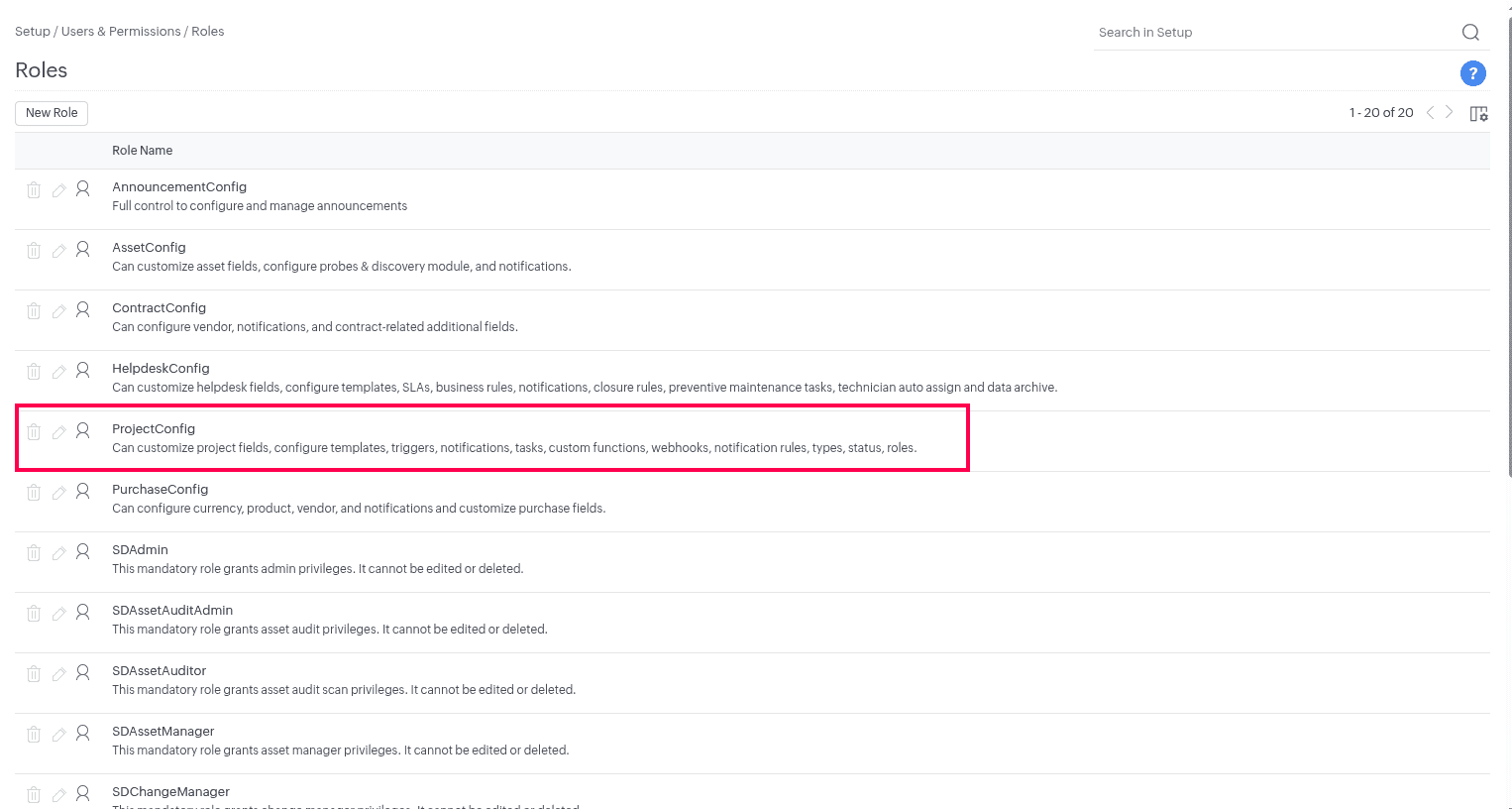Open user assignment icon for ContractConfig role
The width and height of the screenshot is (1512, 809).
[83, 309]
